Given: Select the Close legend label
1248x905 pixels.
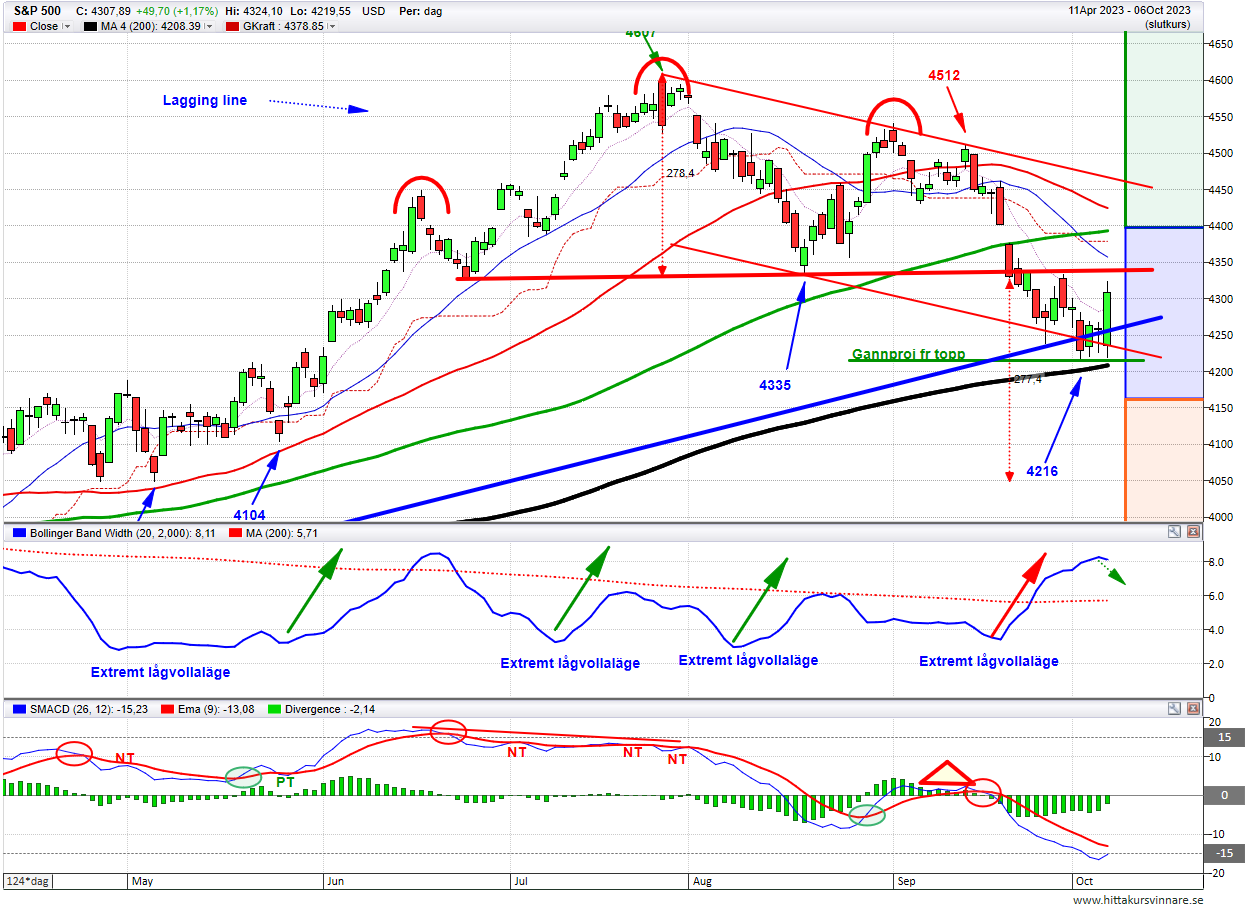Looking at the screenshot, I should pos(44,27).
